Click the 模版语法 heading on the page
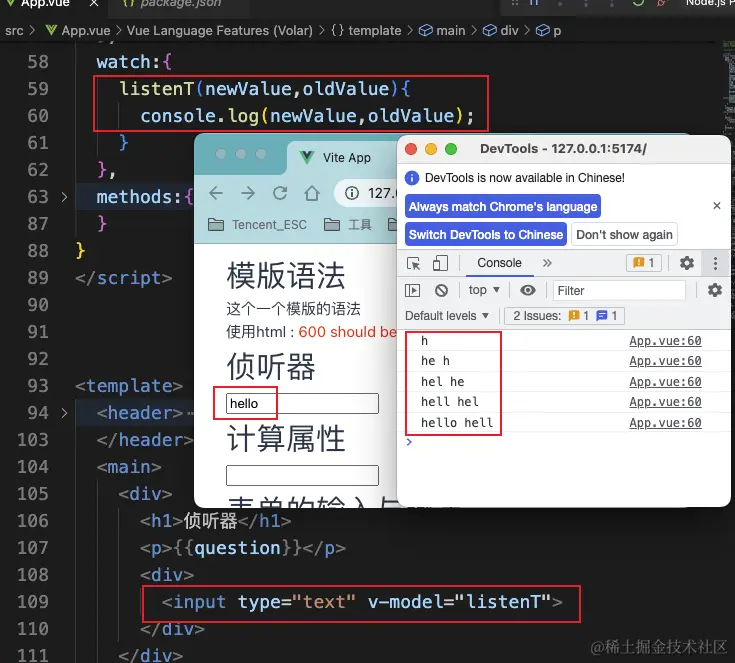 285,275
